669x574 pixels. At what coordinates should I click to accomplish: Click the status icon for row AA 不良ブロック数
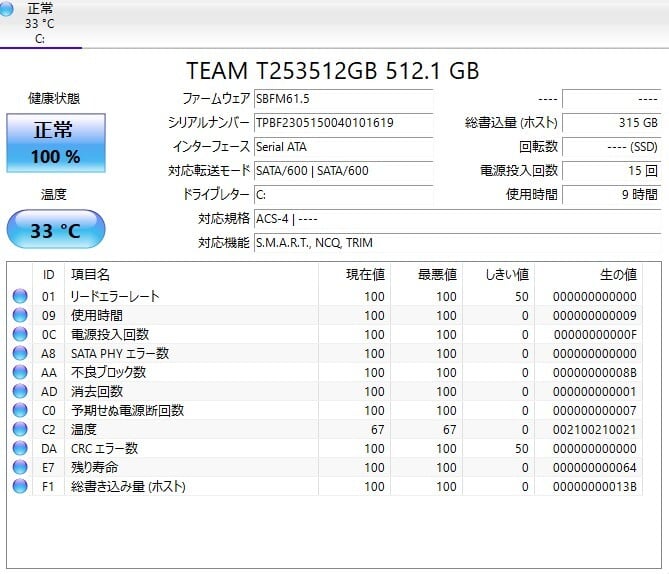coord(20,372)
